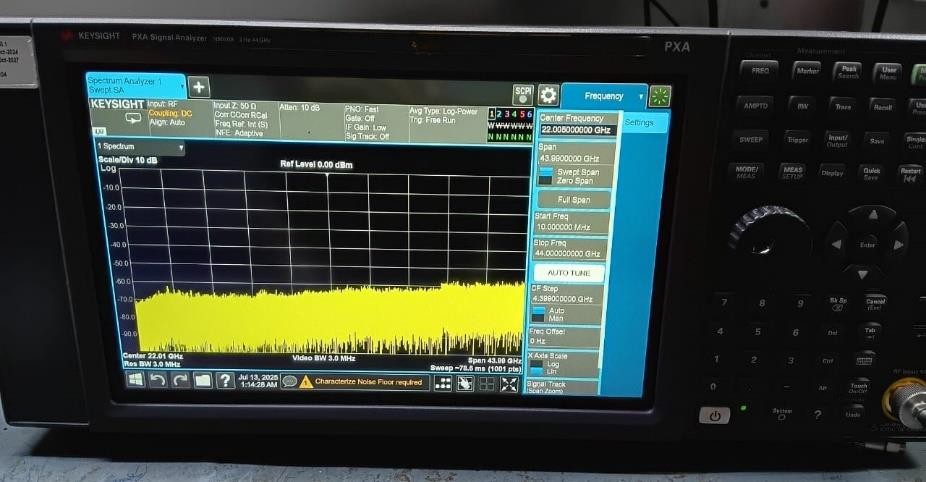Viewport: 926px width, 482px height.
Task: Tap the front-panel question mark help key
Action: point(817,415)
